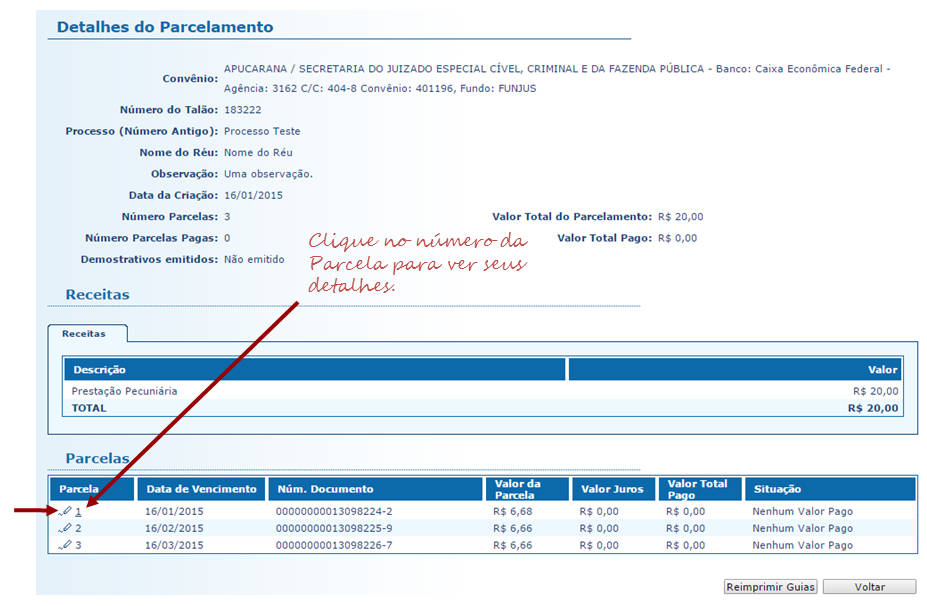Screen dimensions: 927x606
Task: Click Nenhum Valor Pago in parcela 1 row
Action: point(802,511)
